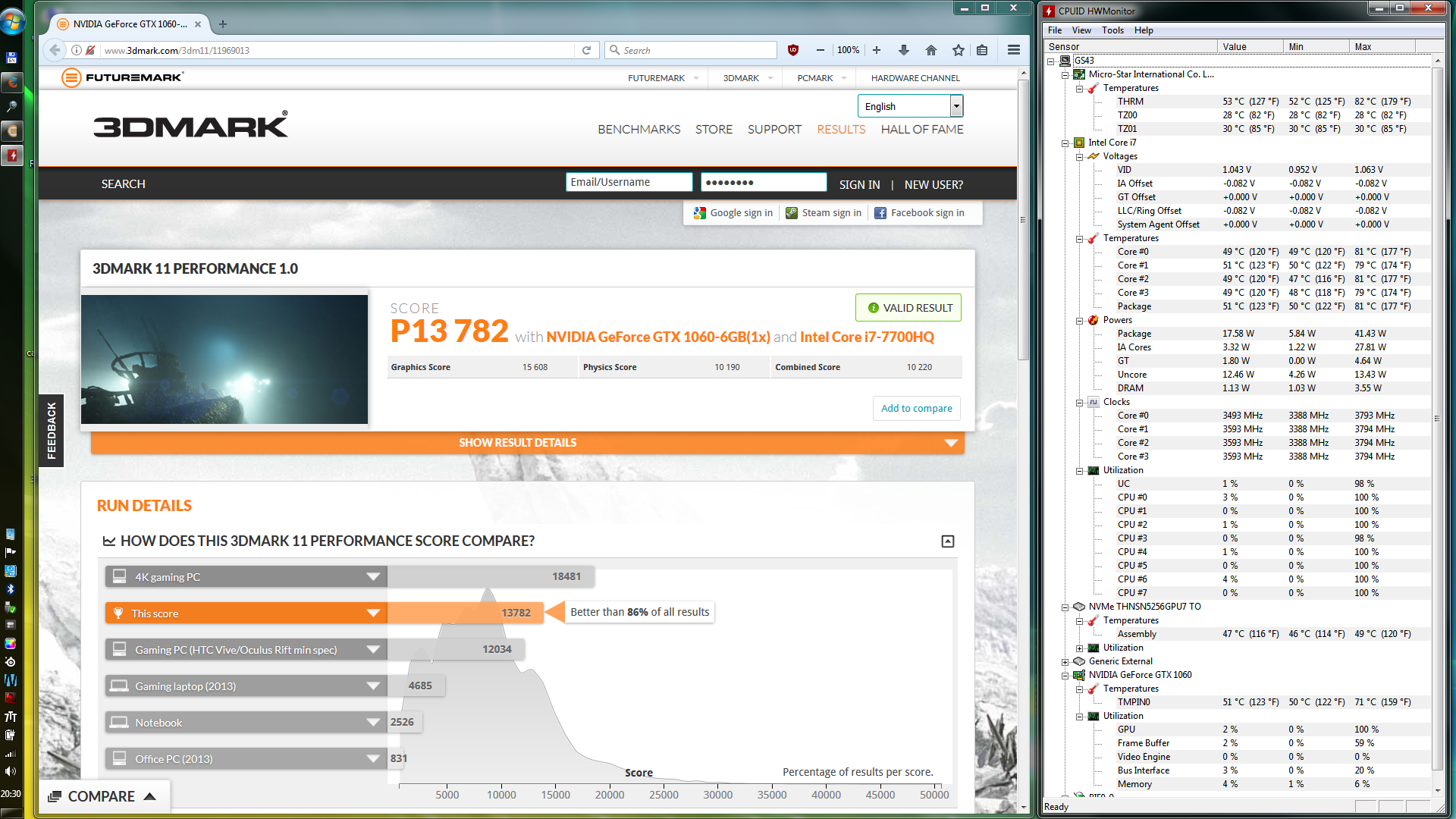Go to BENCHMARKS section
The height and width of the screenshot is (819, 1456).
pyautogui.click(x=639, y=130)
